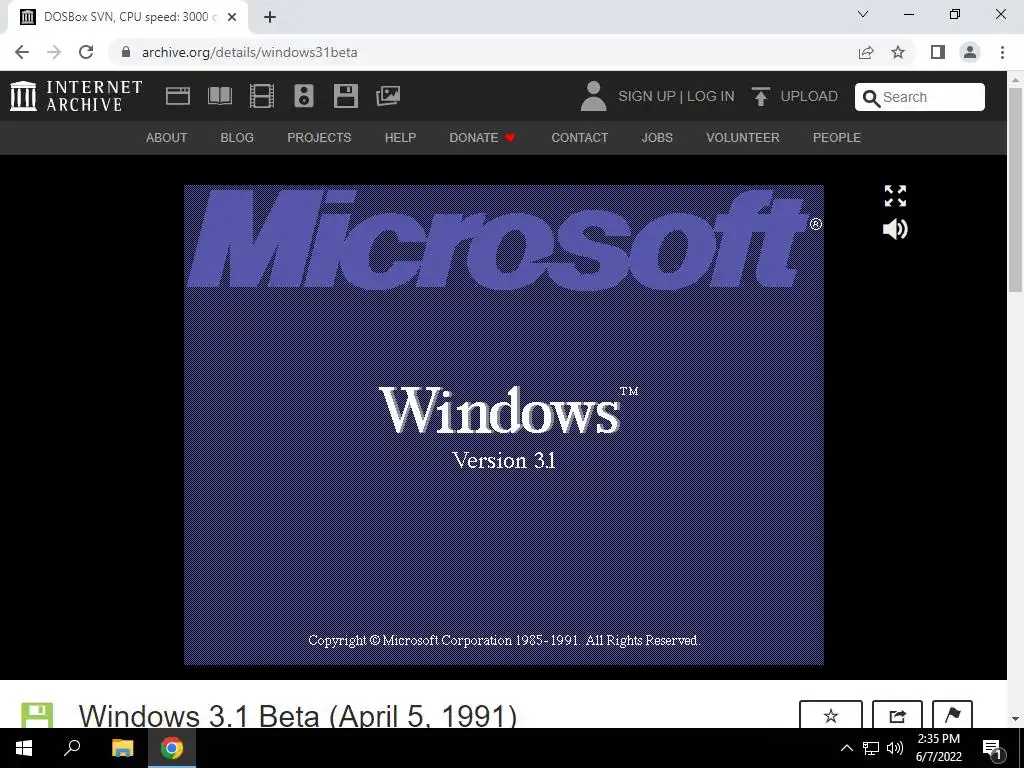Image resolution: width=1024 pixels, height=768 pixels.
Task: Open Windows taskbar search
Action: coord(72,748)
